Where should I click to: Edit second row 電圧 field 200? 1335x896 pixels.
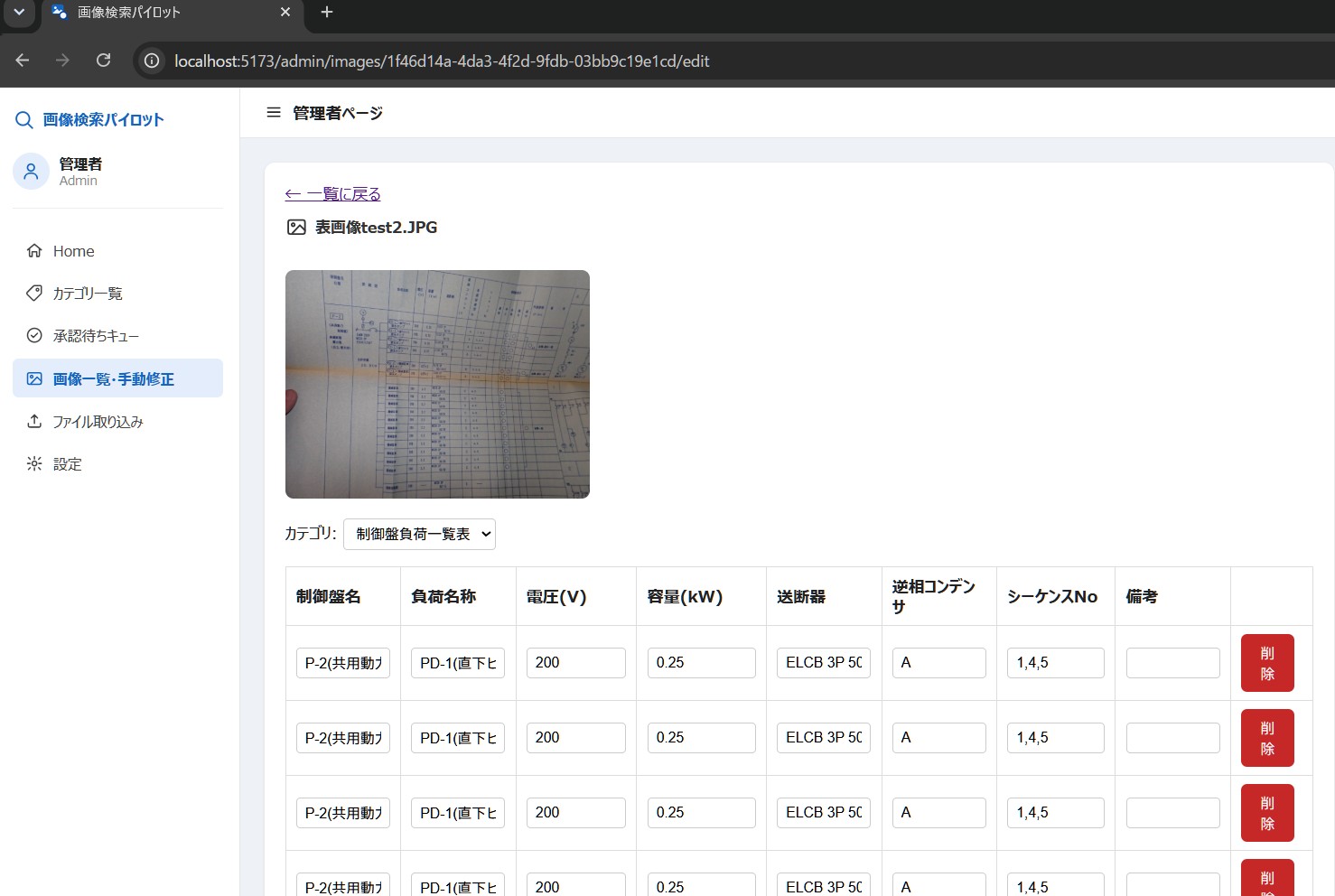[575, 738]
